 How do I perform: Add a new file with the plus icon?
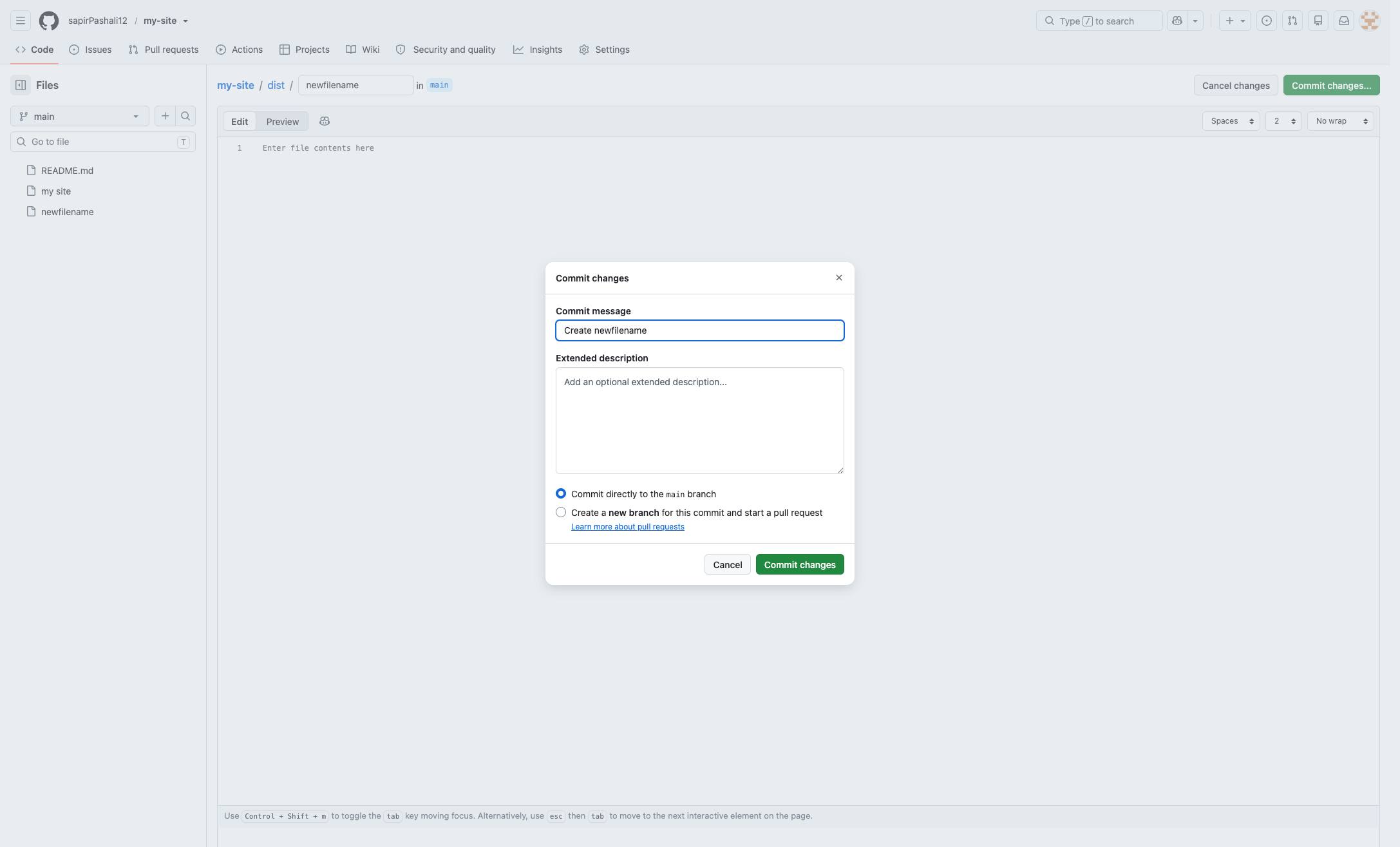pyautogui.click(x=165, y=116)
